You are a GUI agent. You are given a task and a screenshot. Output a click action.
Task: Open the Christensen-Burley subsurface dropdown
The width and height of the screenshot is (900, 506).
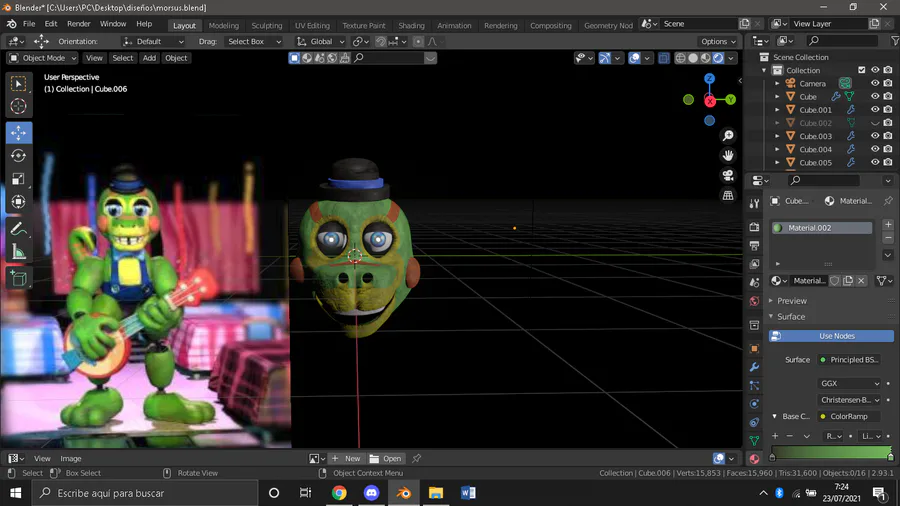pos(849,400)
